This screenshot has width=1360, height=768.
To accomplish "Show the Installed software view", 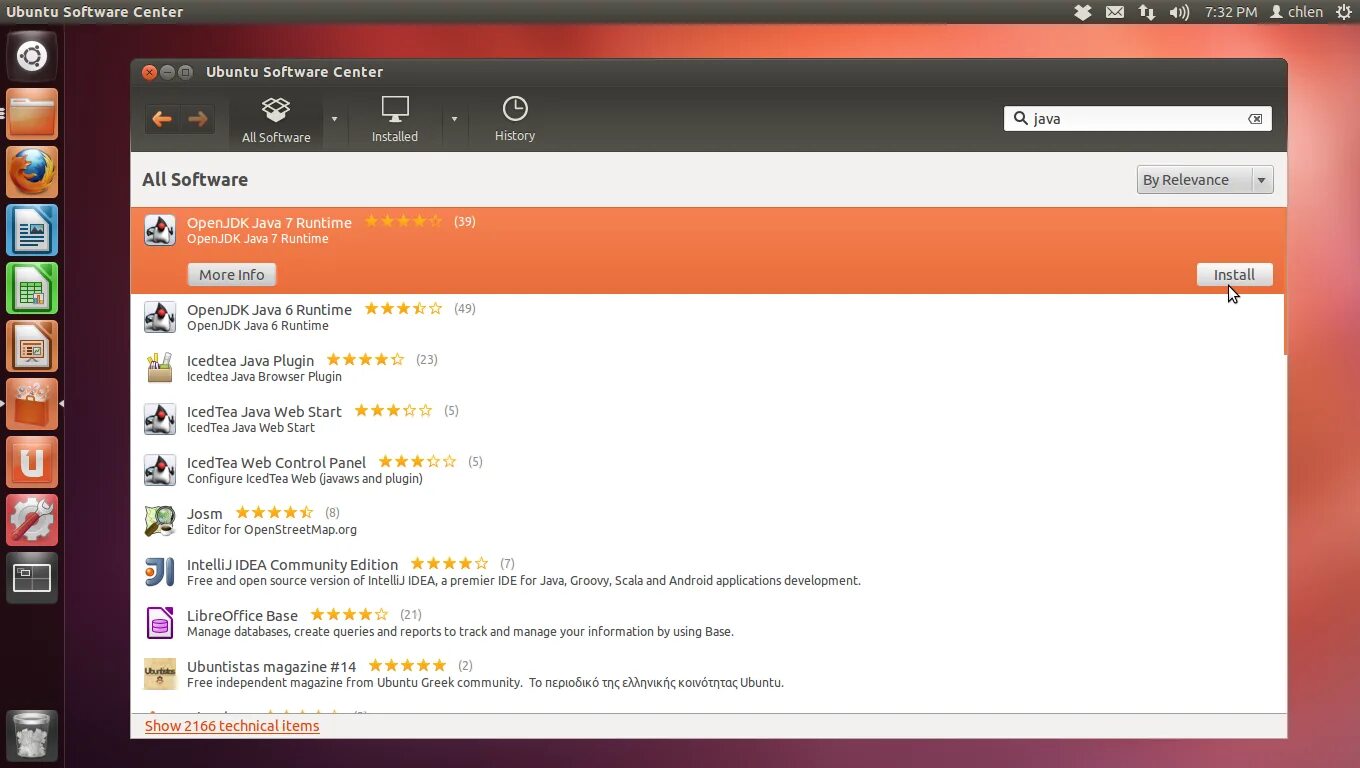I will (395, 120).
